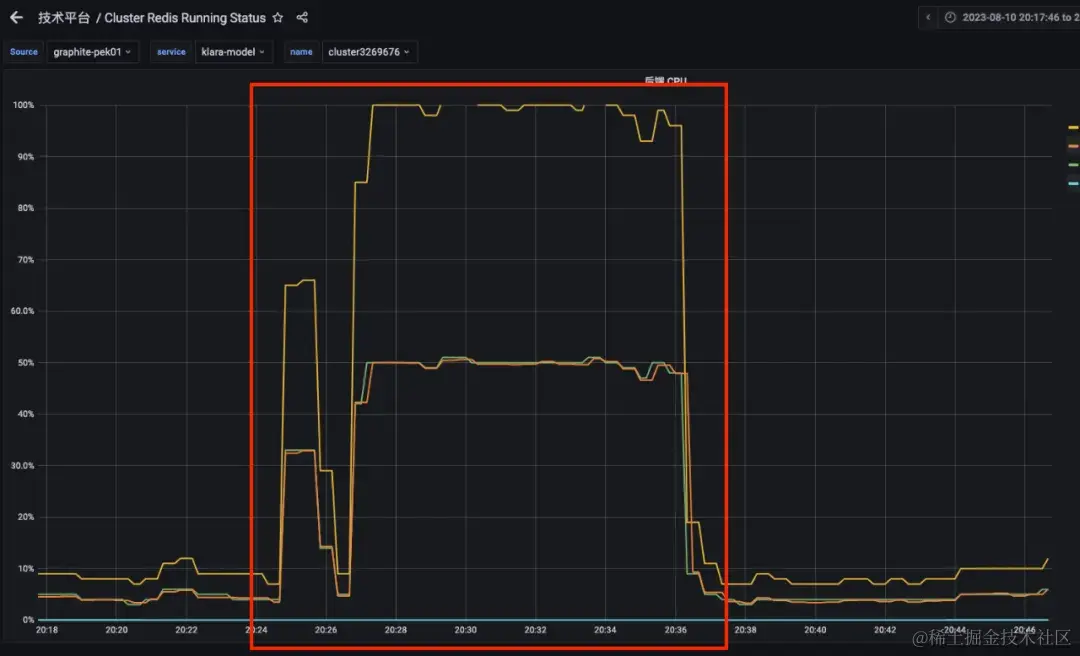Go back using the left arrow icon
Viewport: 1080px width, 656px height.
pyautogui.click(x=16, y=17)
